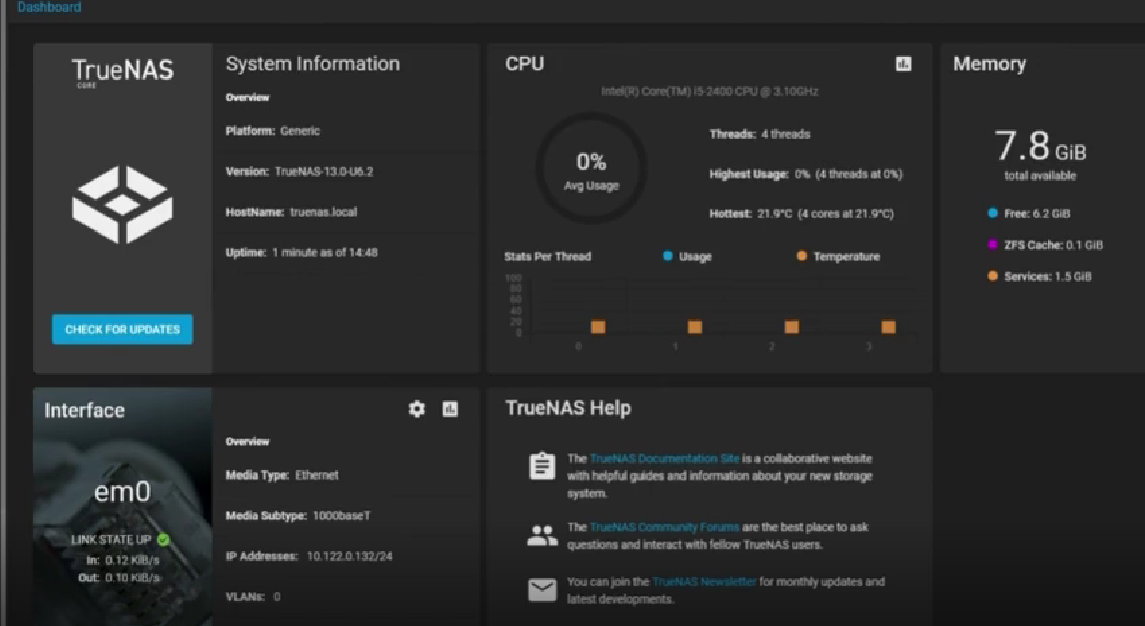Click the Uptime 1 minute value
Screen dimensions: 1145x626
325,253
